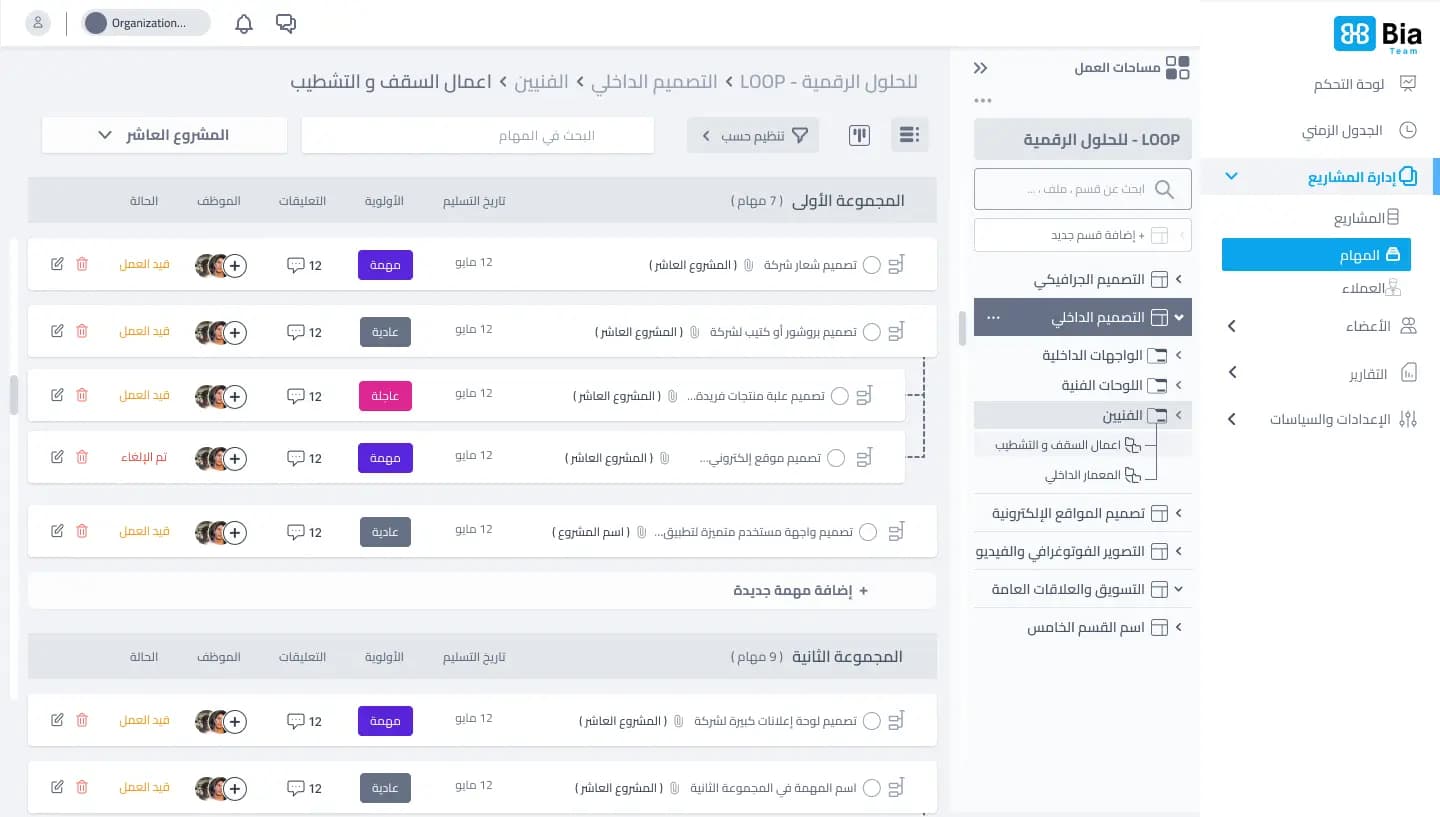1440x817 pixels.
Task: Open the notifications bell icon
Action: pos(243,22)
